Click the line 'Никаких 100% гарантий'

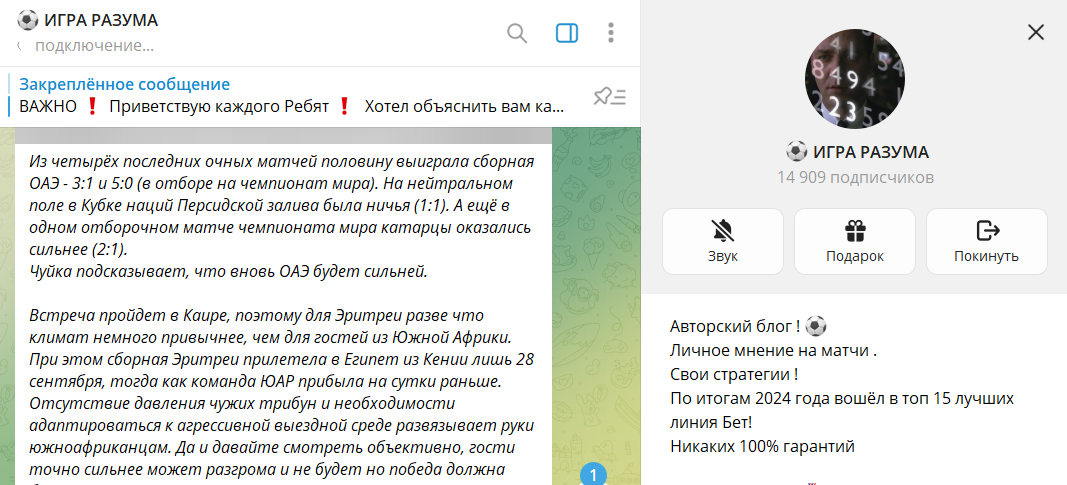tap(762, 447)
